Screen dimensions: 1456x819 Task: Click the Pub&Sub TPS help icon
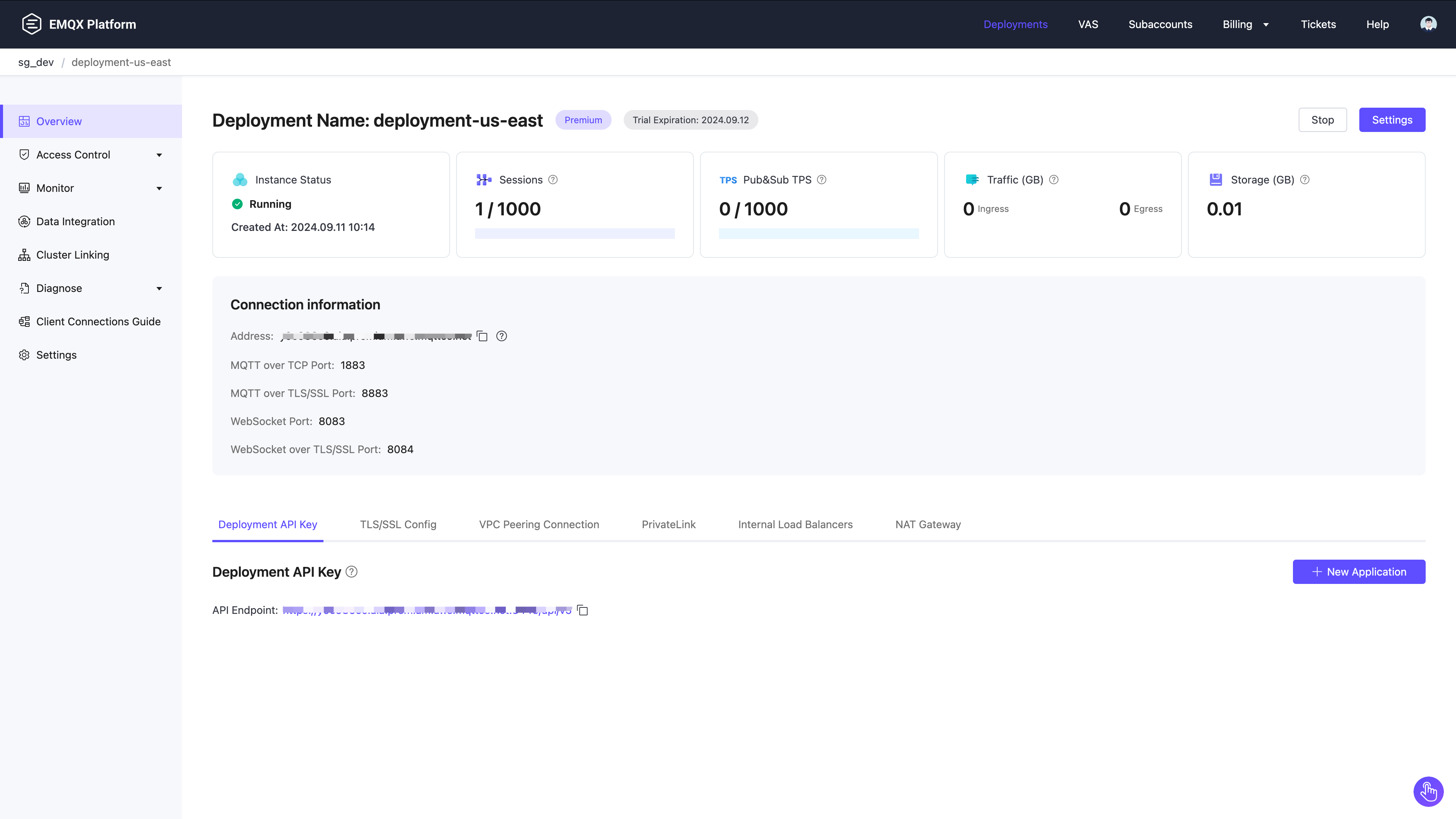tap(822, 180)
